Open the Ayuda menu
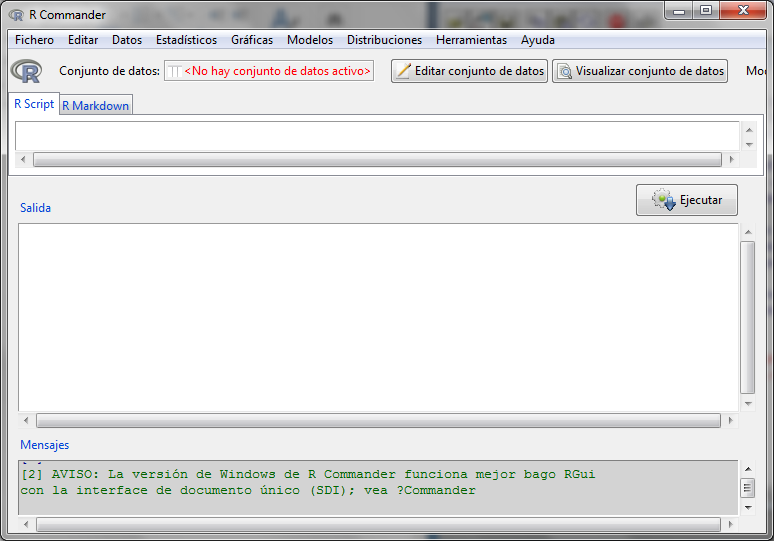774x541 pixels. (538, 40)
